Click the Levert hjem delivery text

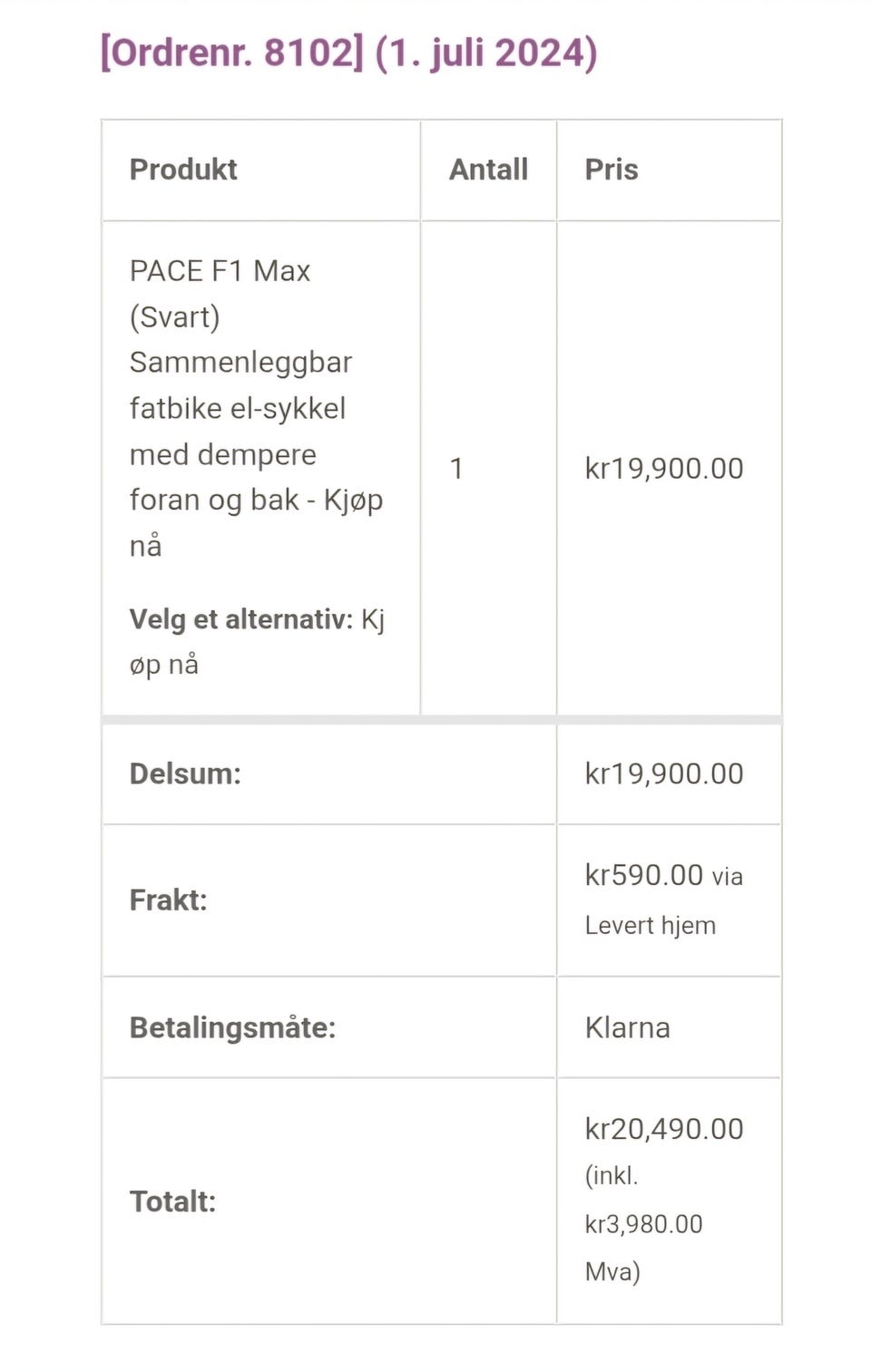coord(650,925)
